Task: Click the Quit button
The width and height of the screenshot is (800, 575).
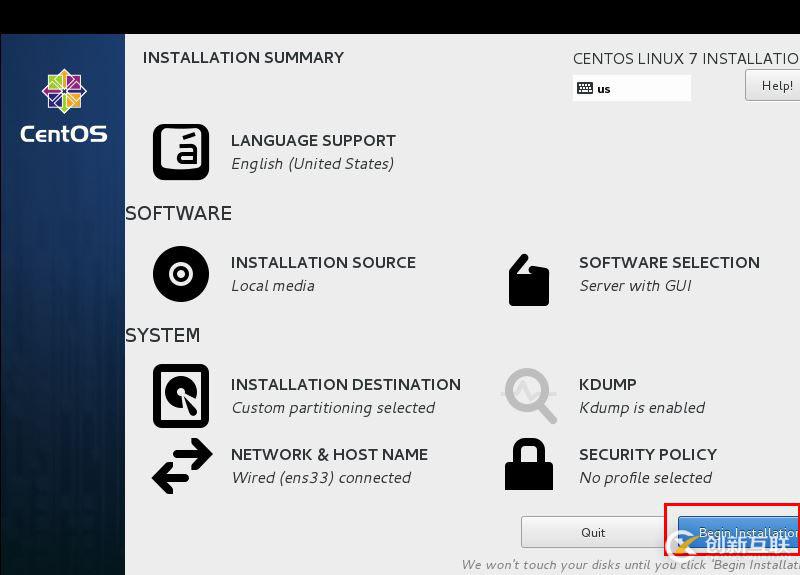Action: [593, 532]
